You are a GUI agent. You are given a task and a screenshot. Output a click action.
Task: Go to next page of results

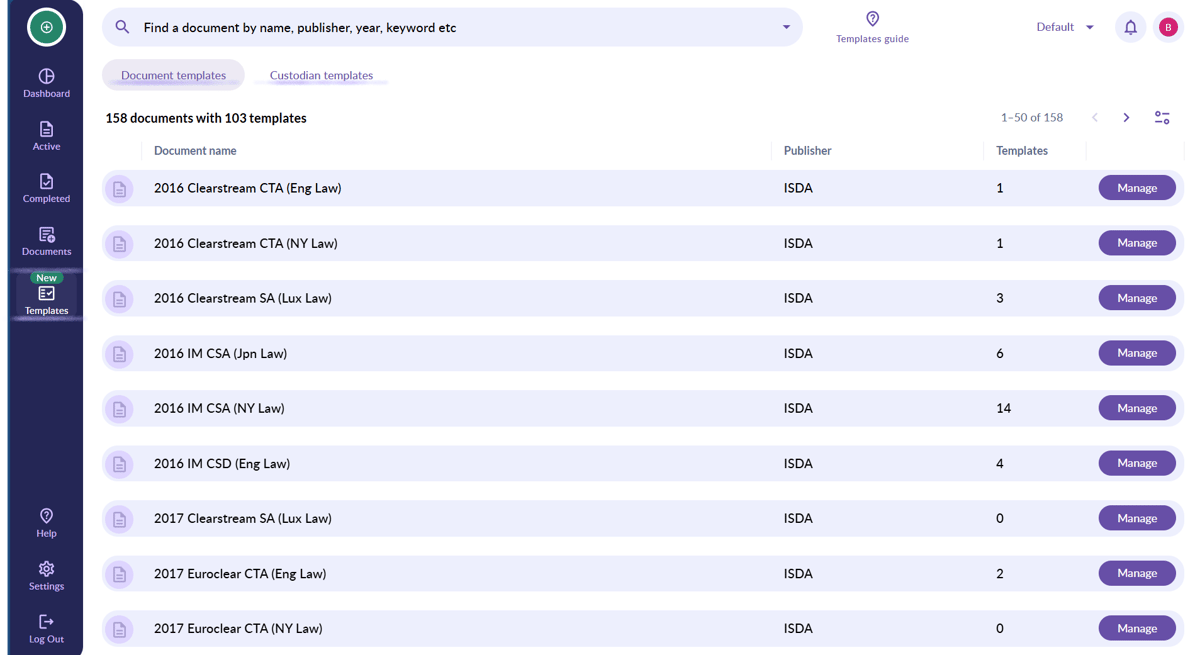tap(1126, 118)
